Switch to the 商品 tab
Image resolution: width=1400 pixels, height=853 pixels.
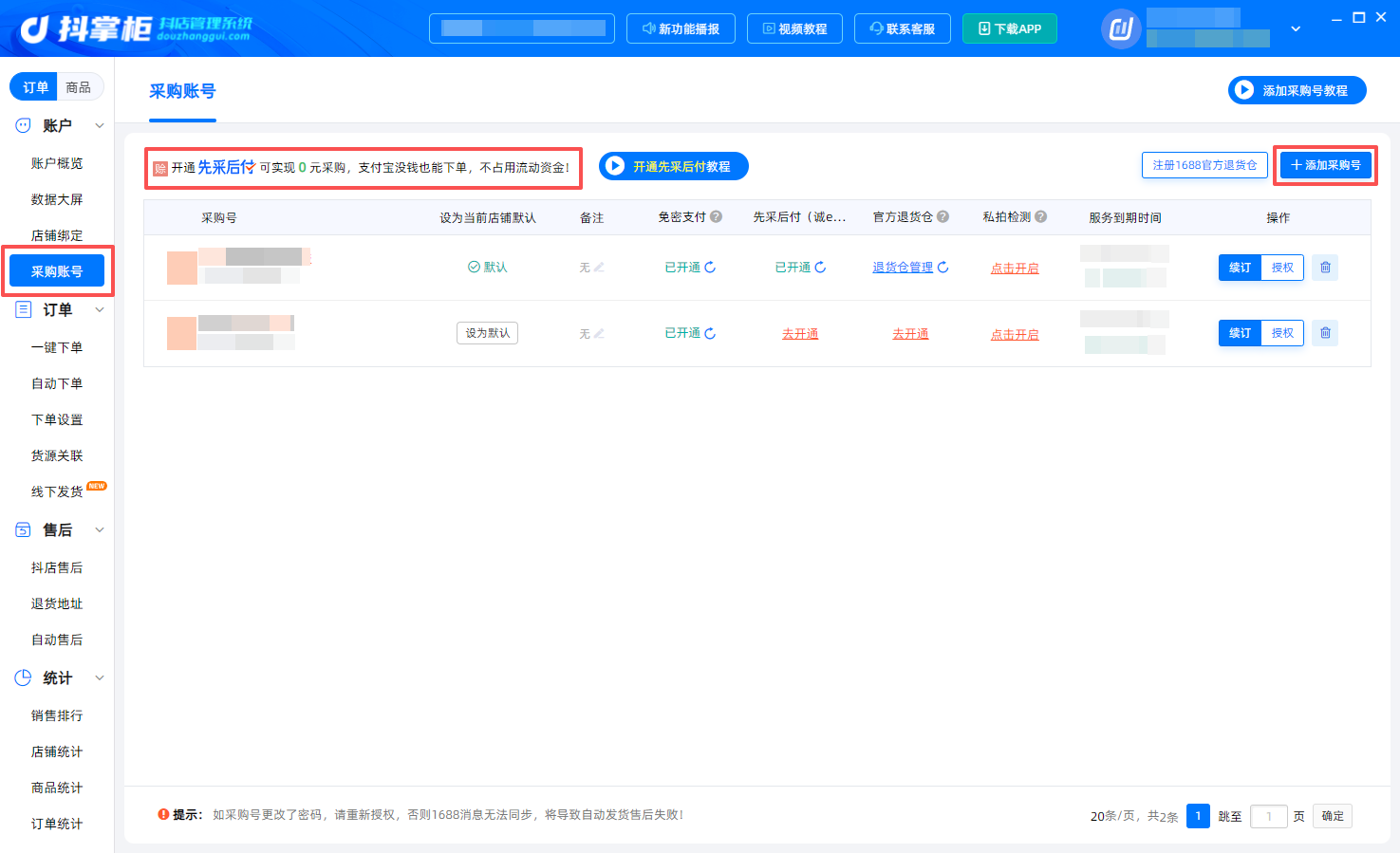click(79, 87)
